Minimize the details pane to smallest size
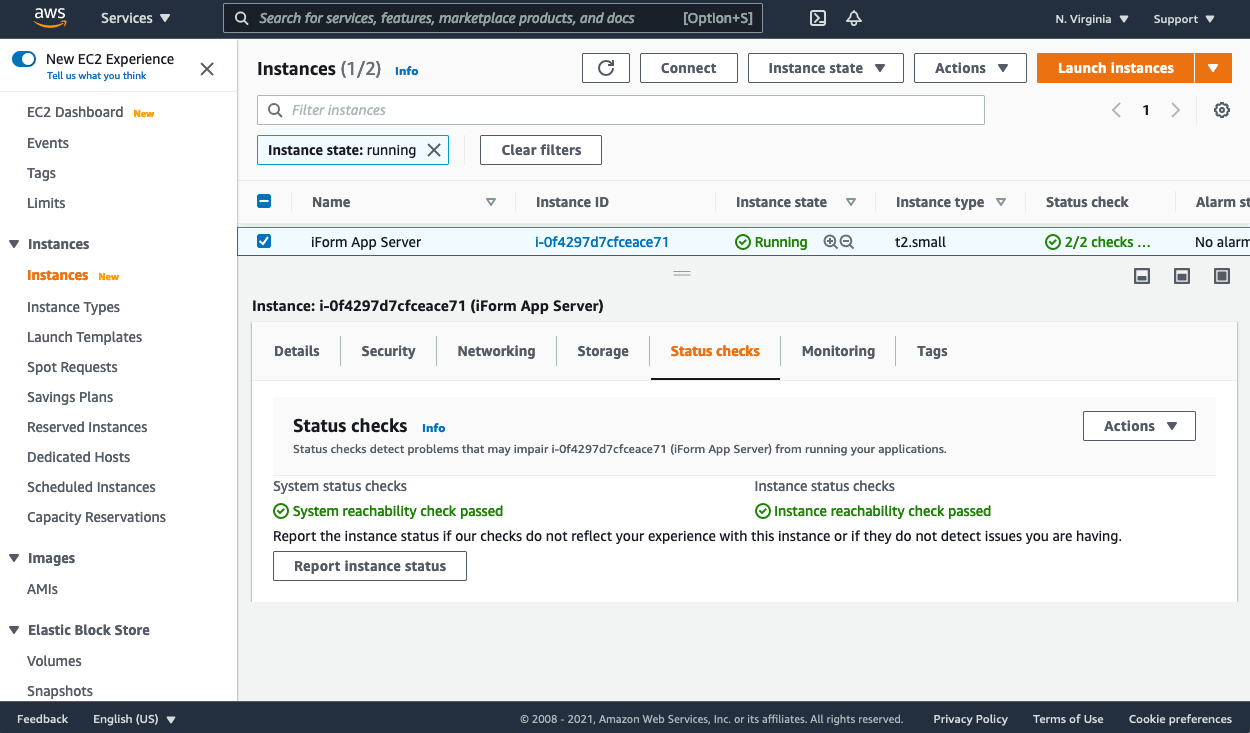 pos(1142,276)
